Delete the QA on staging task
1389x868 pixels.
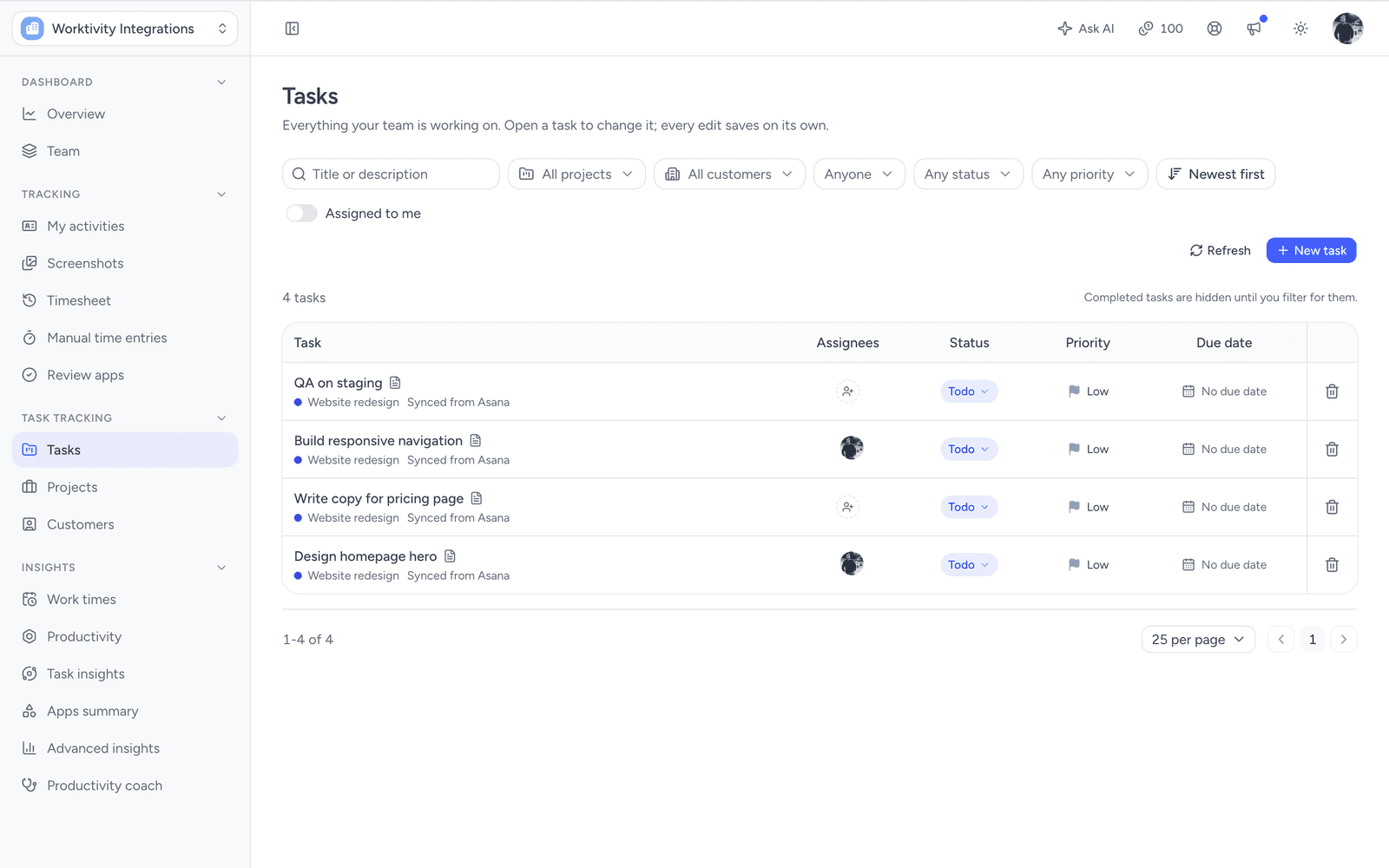(1332, 391)
